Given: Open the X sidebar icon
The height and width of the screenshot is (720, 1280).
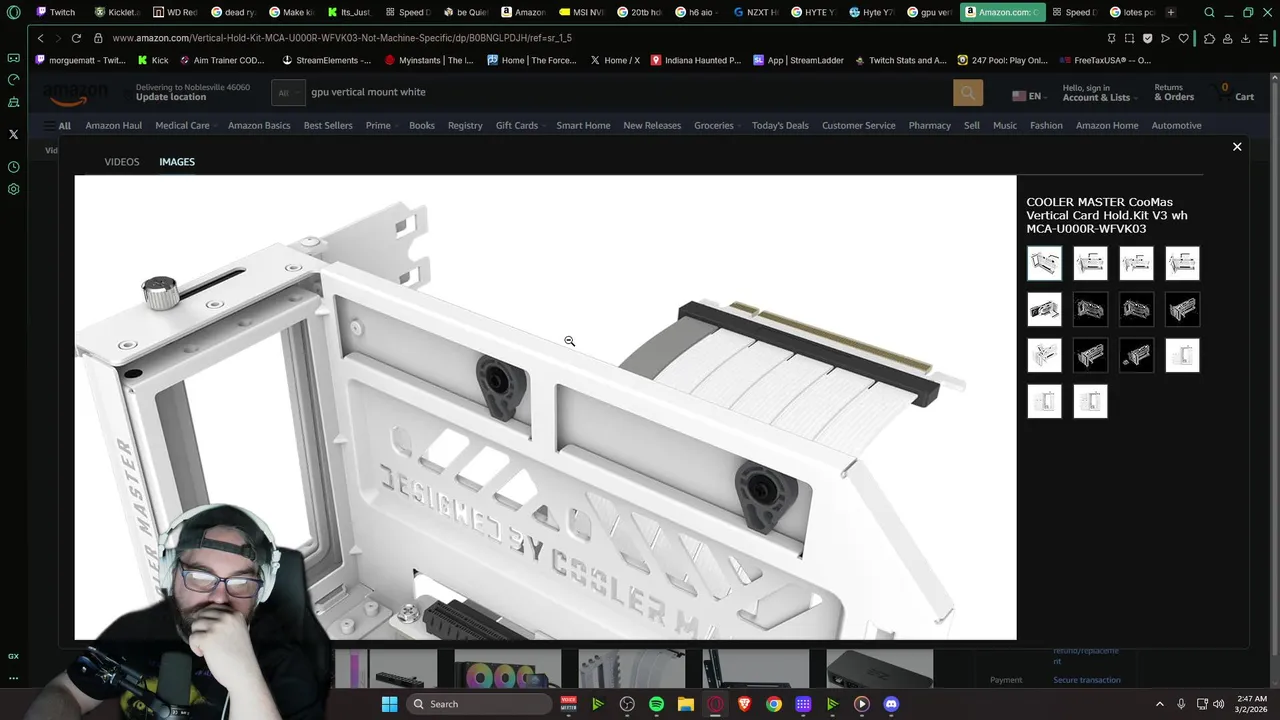Looking at the screenshot, I should [x=13, y=134].
